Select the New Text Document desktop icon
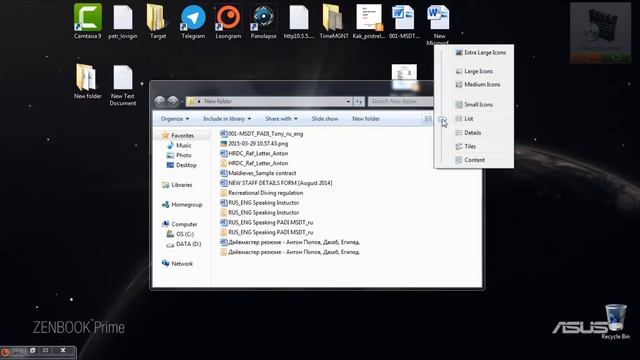This screenshot has width=640, height=360. 123,85
